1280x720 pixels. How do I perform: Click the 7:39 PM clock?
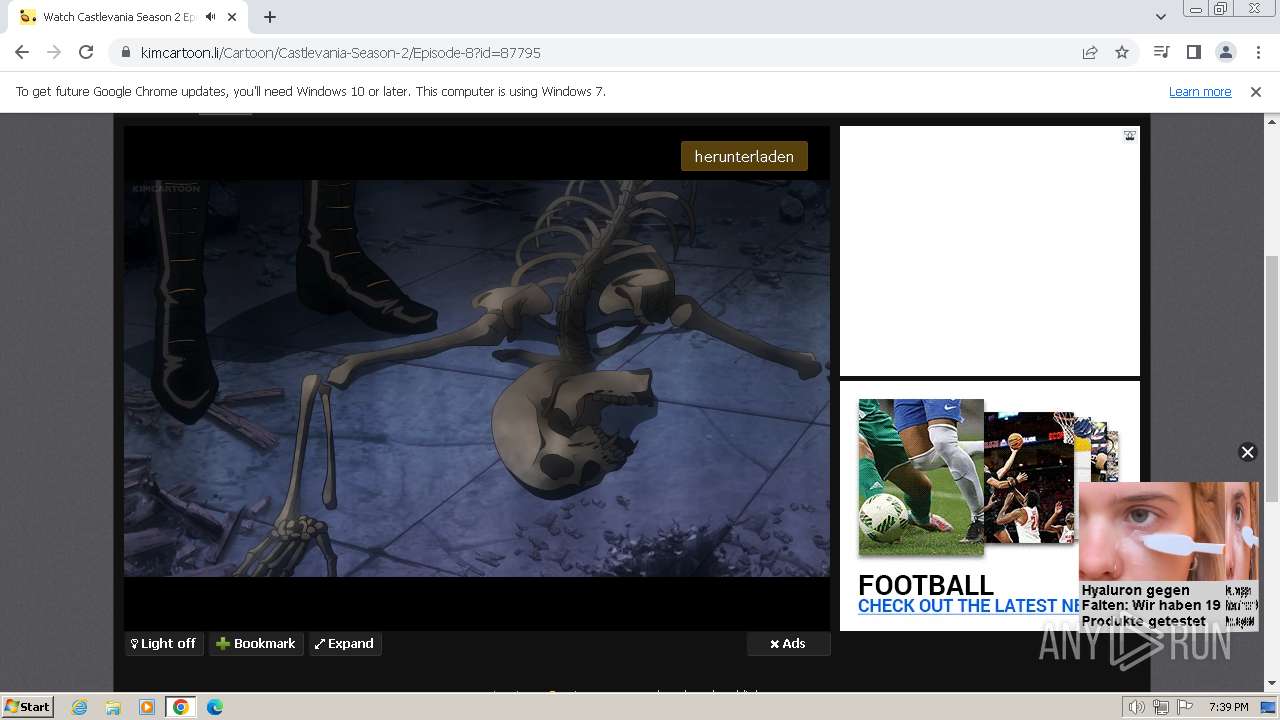[1228, 707]
